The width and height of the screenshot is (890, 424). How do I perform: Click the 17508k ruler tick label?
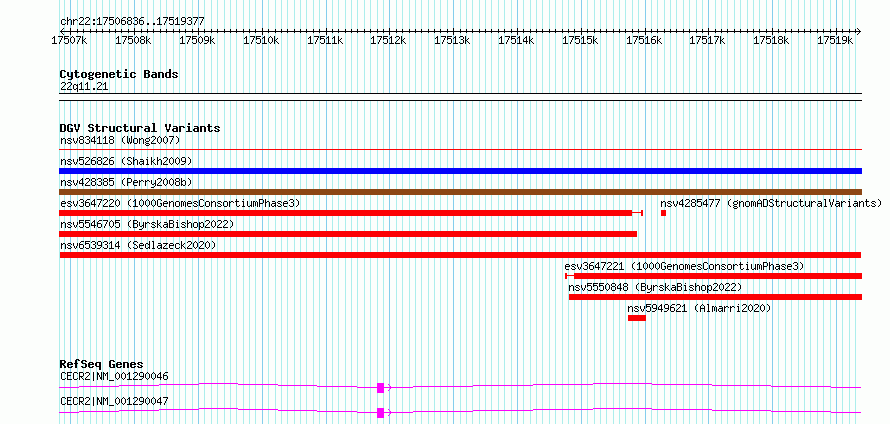133,40
